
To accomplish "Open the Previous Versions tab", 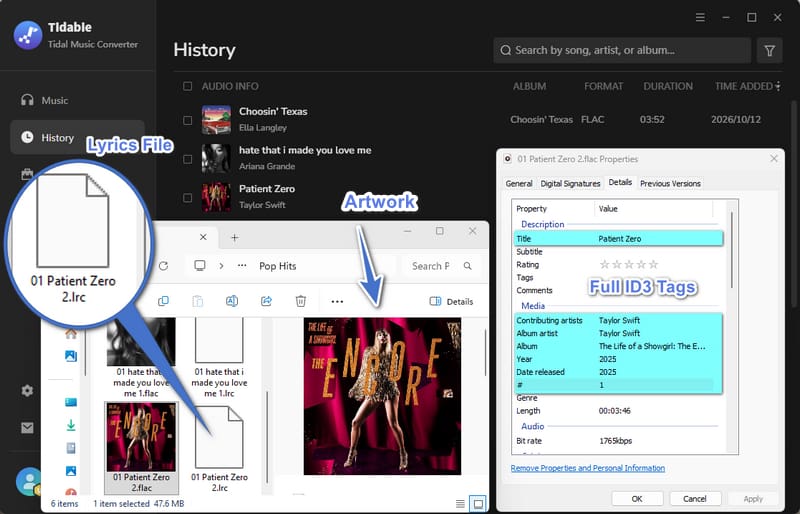I will (670, 183).
